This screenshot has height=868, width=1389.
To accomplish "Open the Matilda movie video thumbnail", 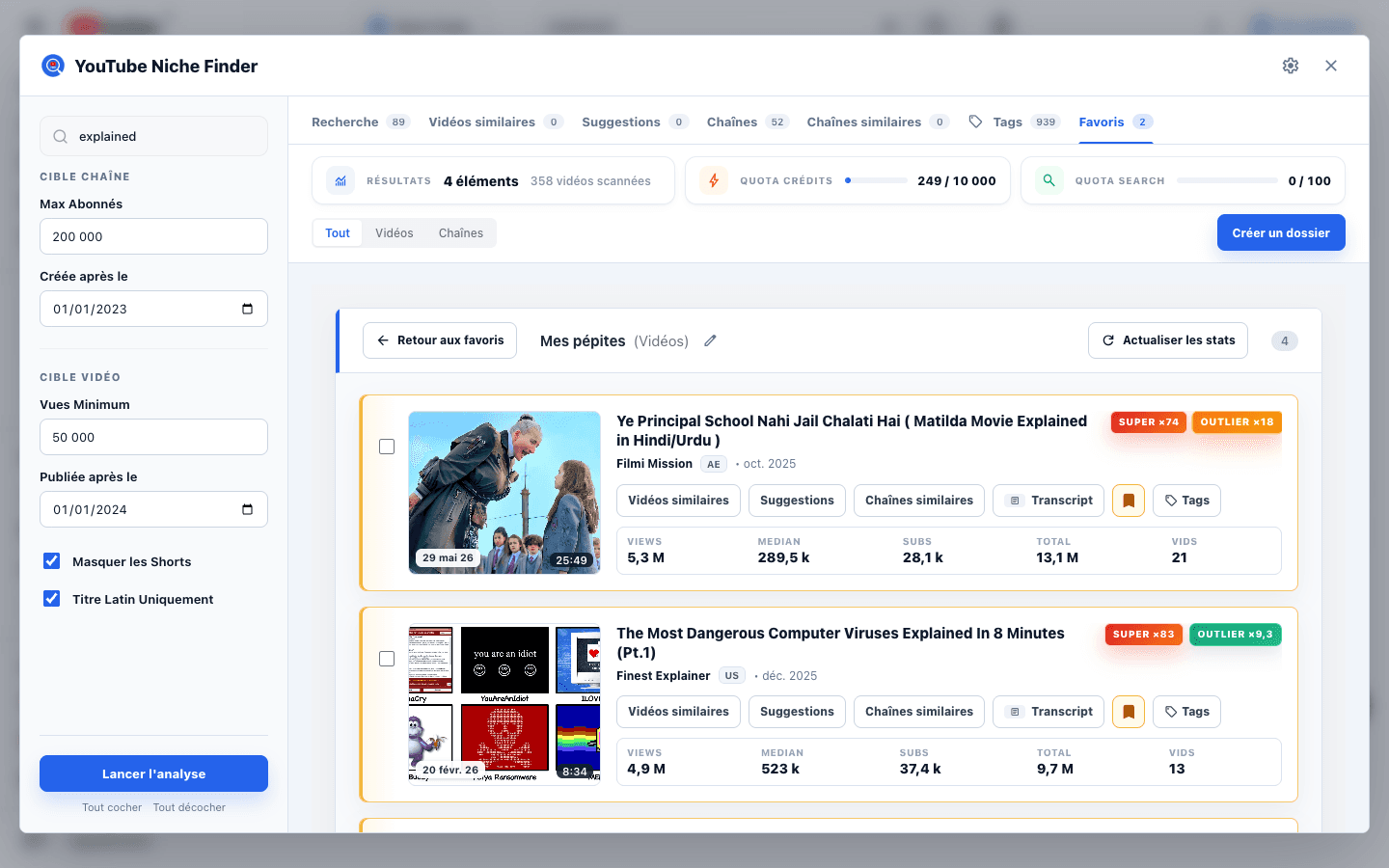I will [504, 493].
